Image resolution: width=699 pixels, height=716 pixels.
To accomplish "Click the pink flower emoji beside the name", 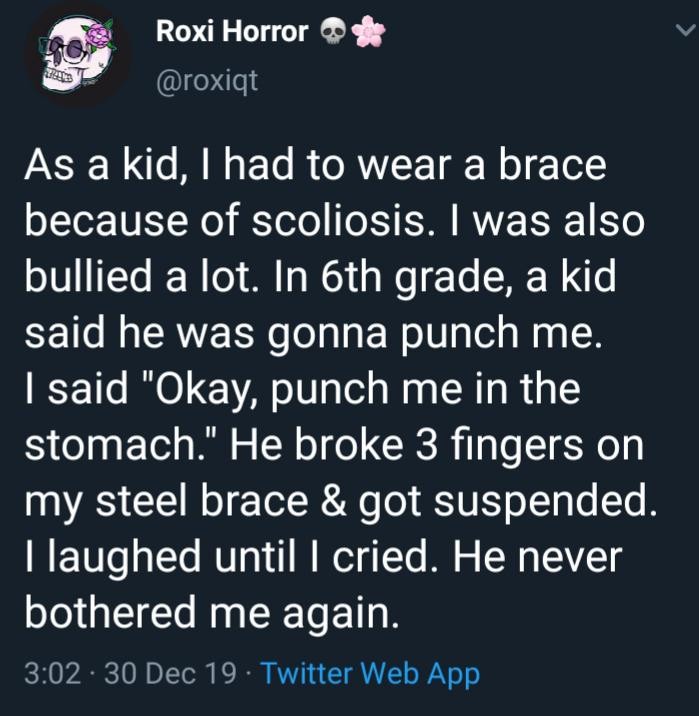I will point(370,33).
